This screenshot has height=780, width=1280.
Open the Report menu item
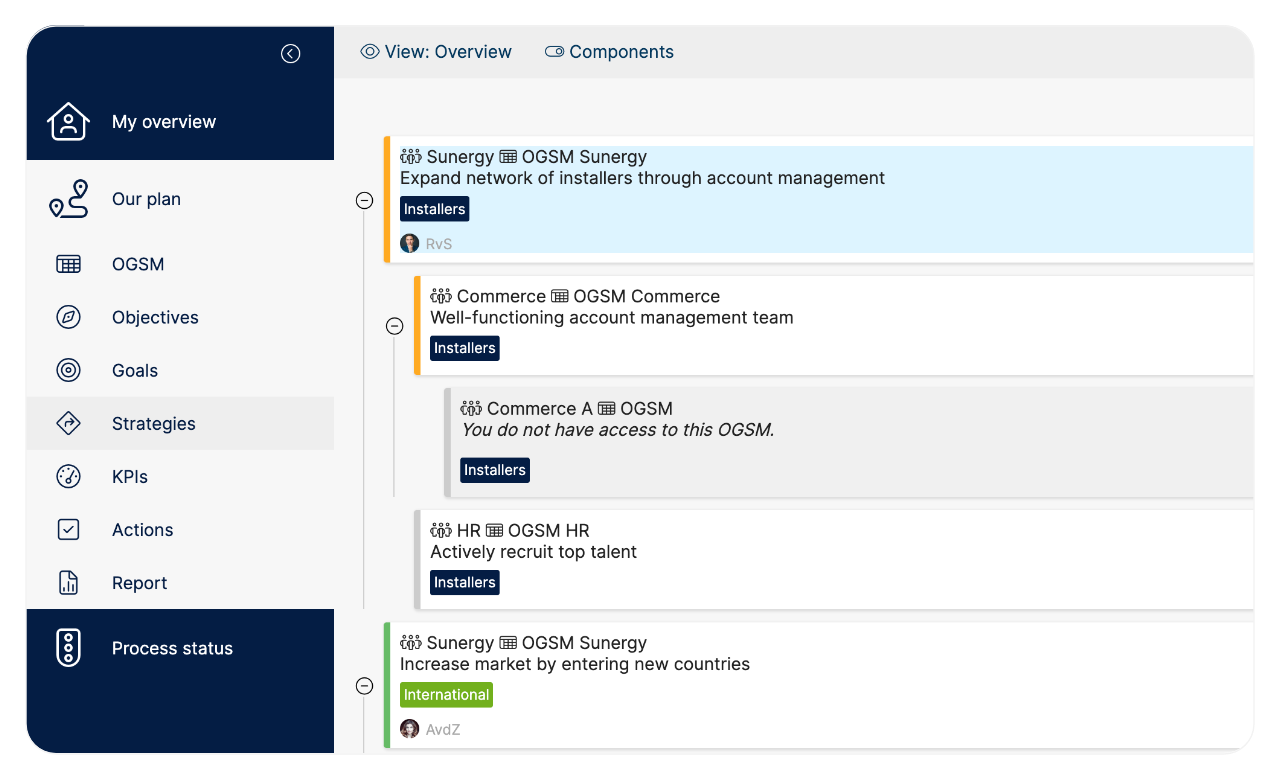tap(139, 583)
